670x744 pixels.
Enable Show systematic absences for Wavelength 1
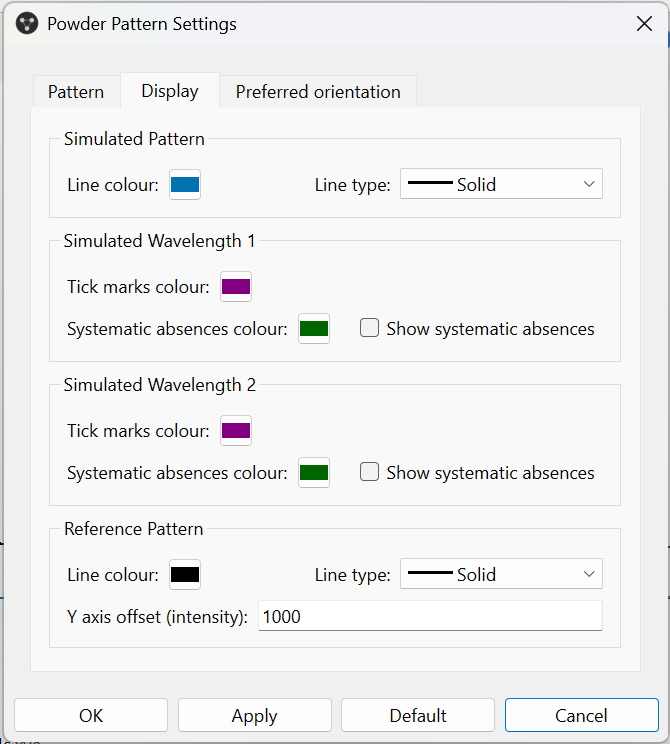pos(370,328)
